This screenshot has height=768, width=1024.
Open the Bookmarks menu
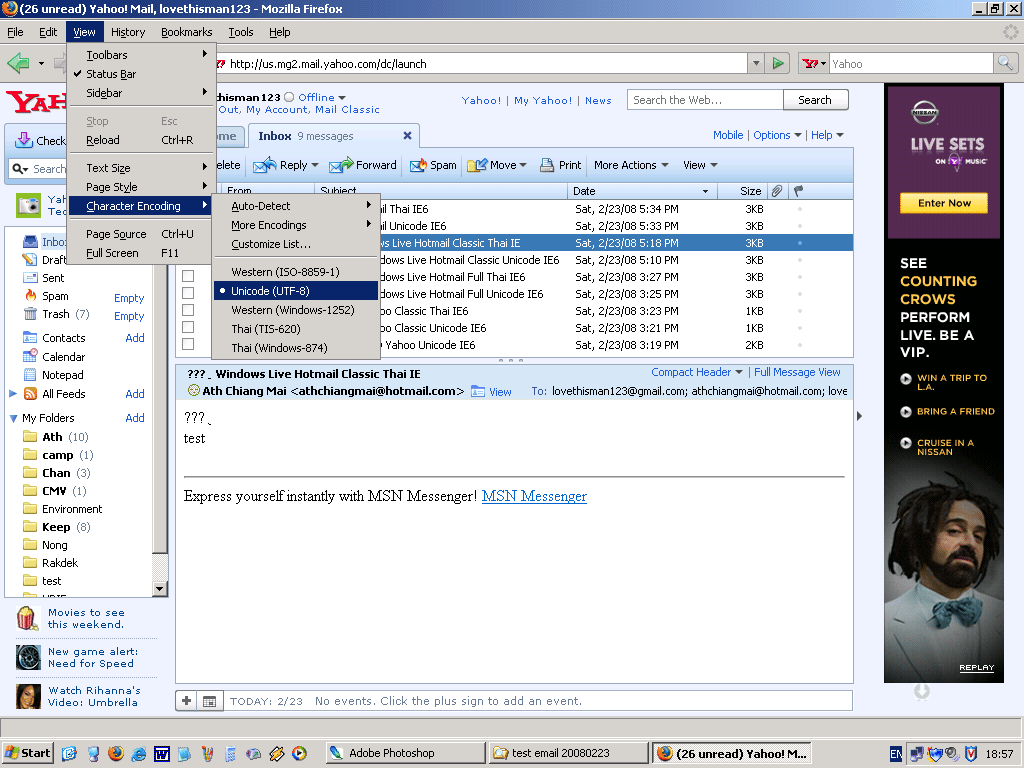187,32
